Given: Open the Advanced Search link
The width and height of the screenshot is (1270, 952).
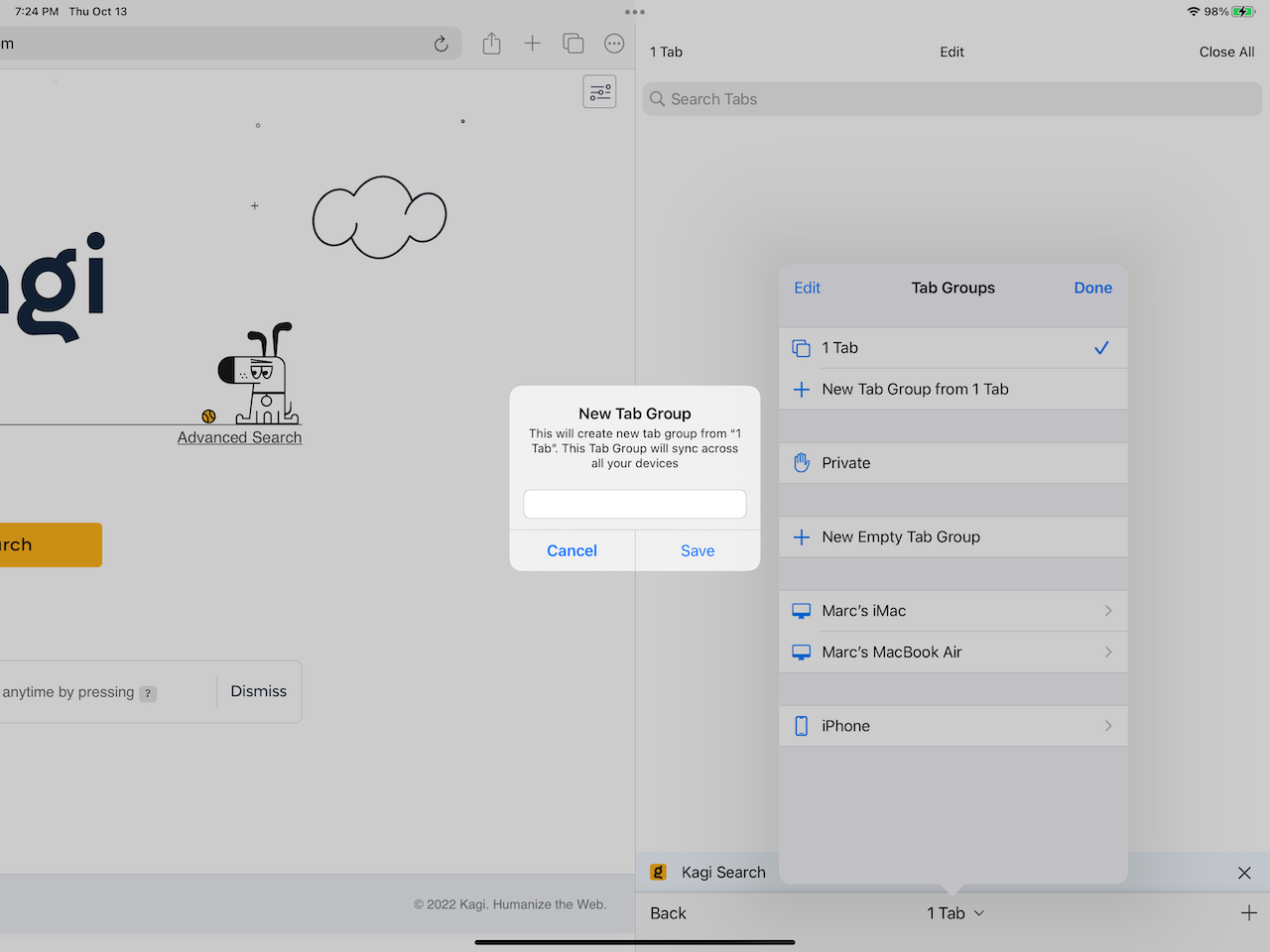Looking at the screenshot, I should click(x=239, y=436).
